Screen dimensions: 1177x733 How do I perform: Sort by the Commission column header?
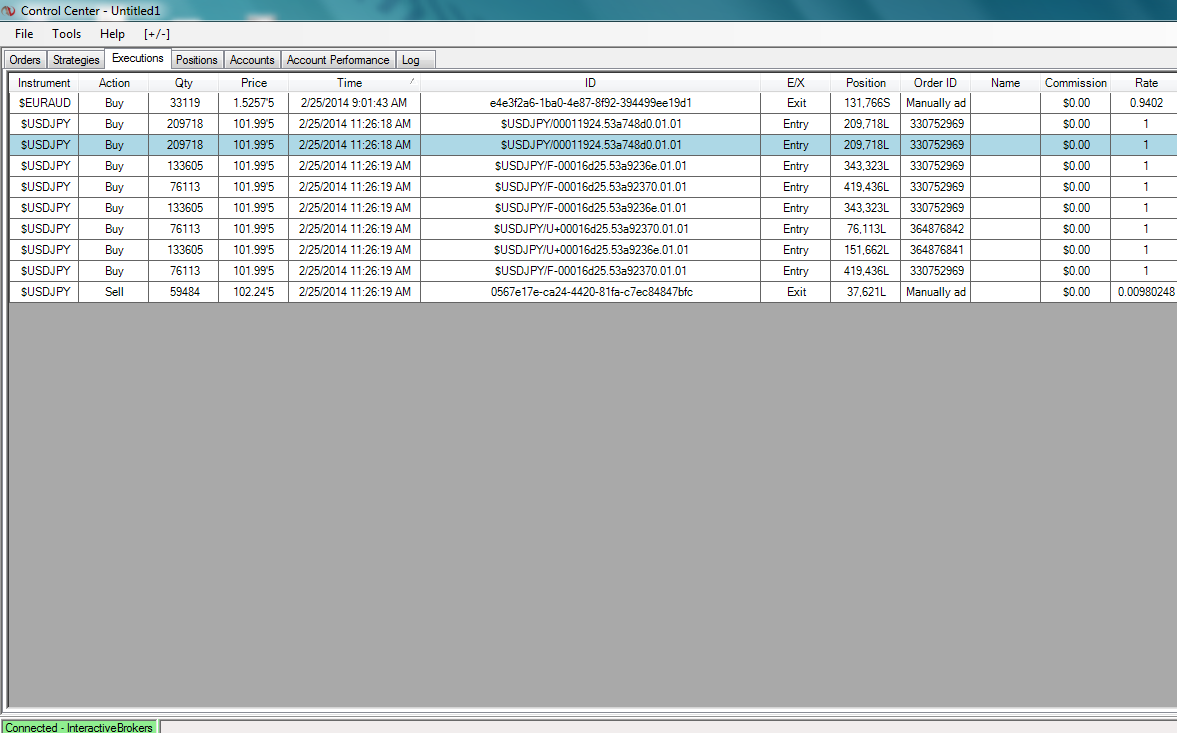1076,83
